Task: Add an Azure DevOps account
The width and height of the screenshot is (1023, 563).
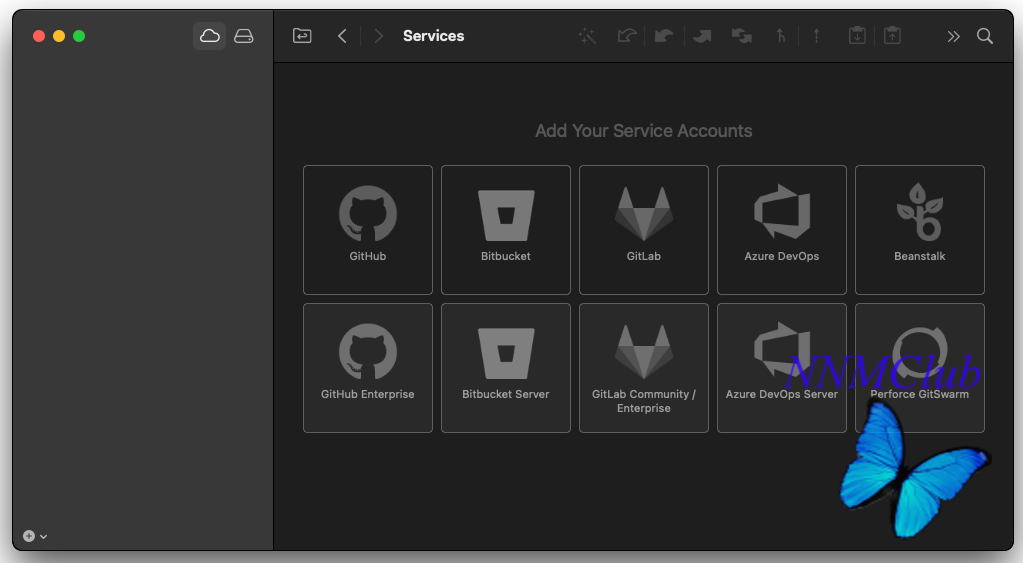Action: tap(782, 230)
